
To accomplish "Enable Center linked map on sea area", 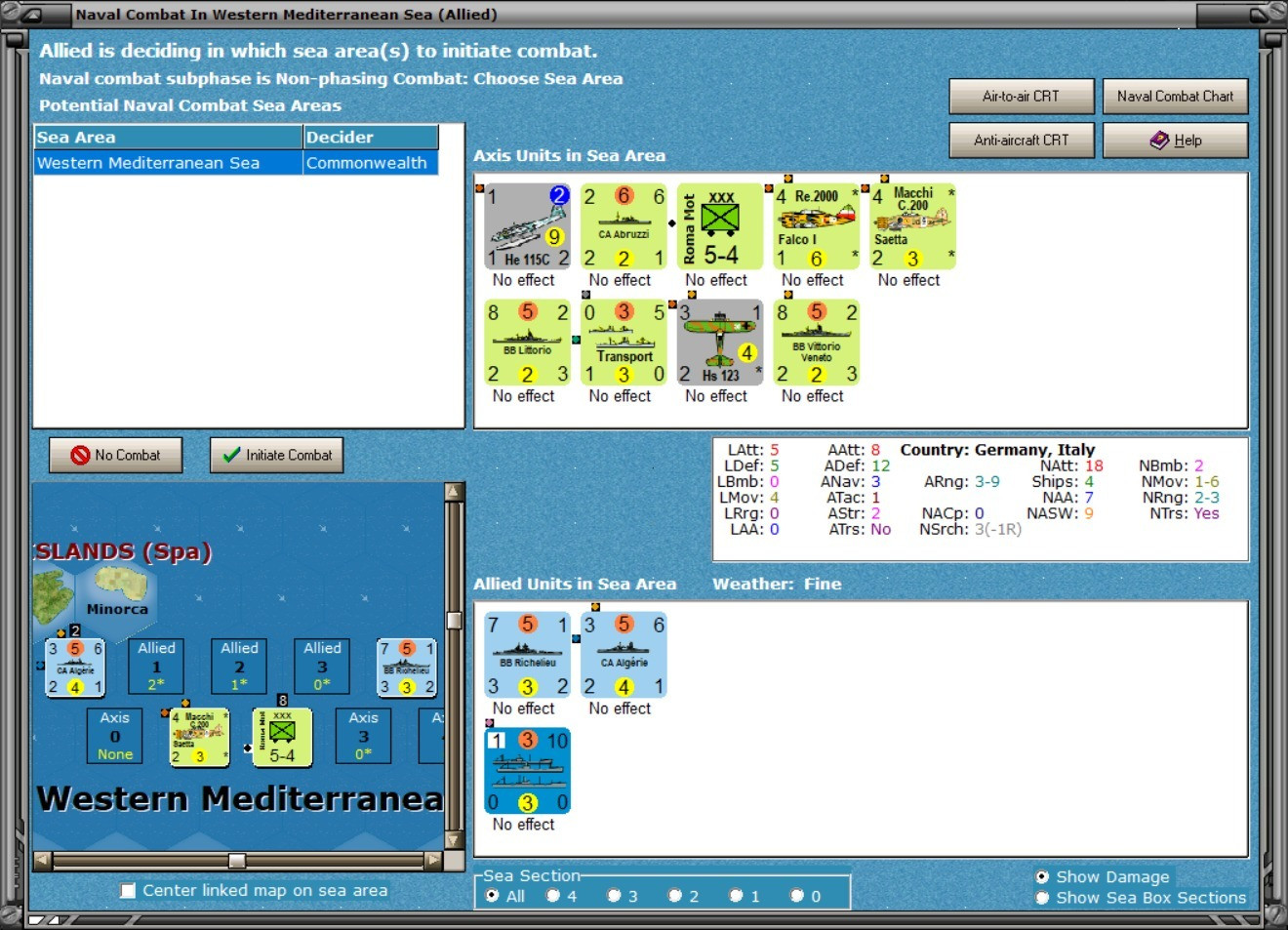I will point(128,890).
